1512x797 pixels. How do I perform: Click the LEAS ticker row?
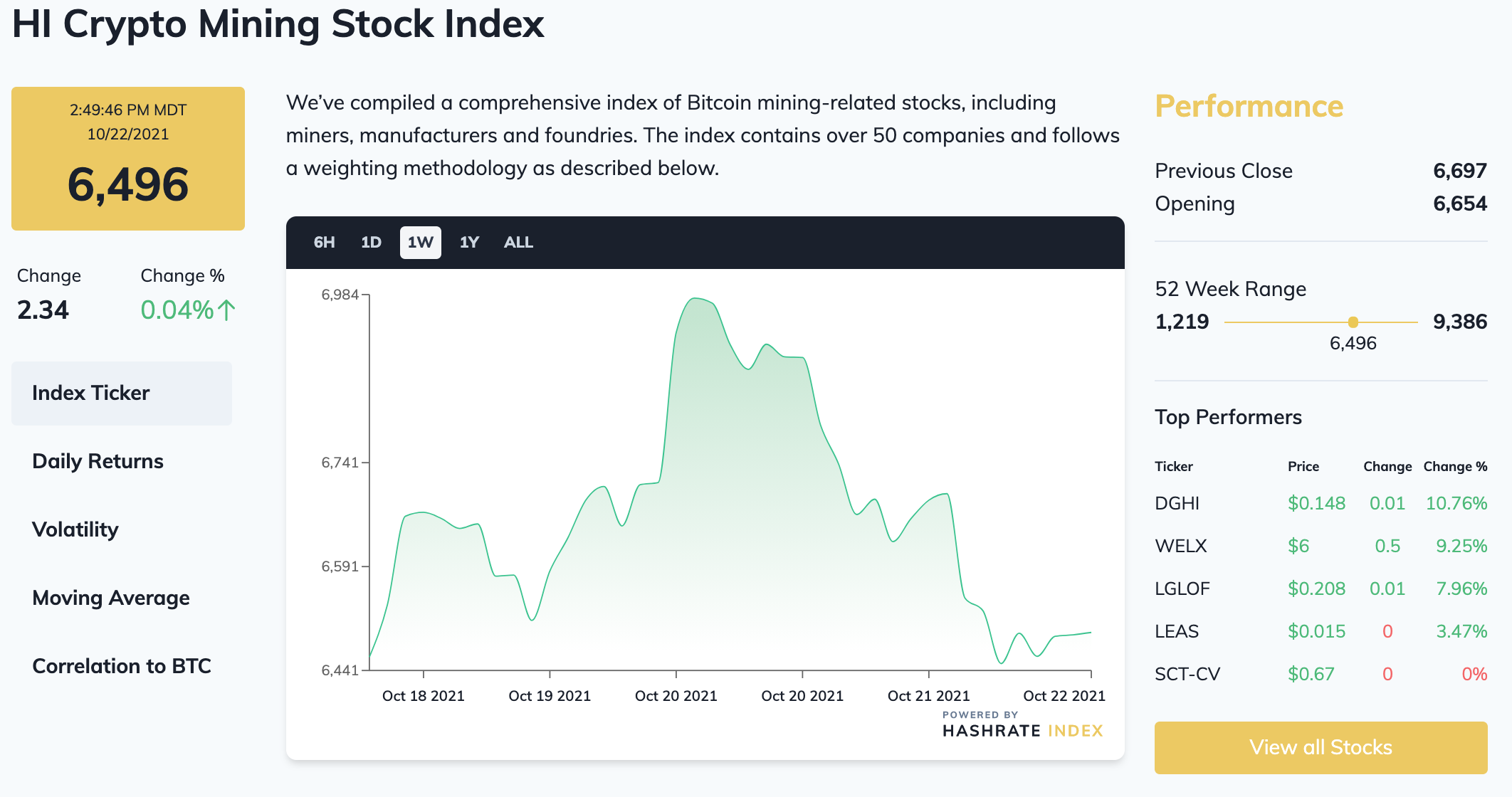[1321, 632]
